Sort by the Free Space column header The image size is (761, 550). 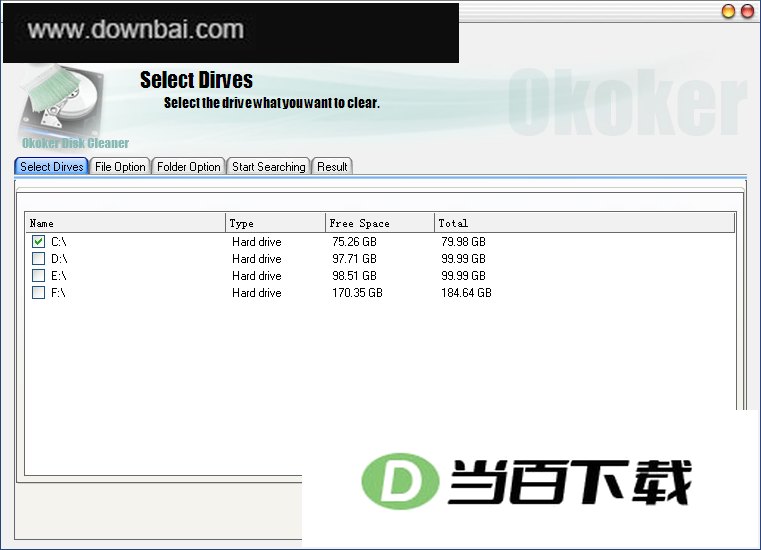(x=380, y=223)
